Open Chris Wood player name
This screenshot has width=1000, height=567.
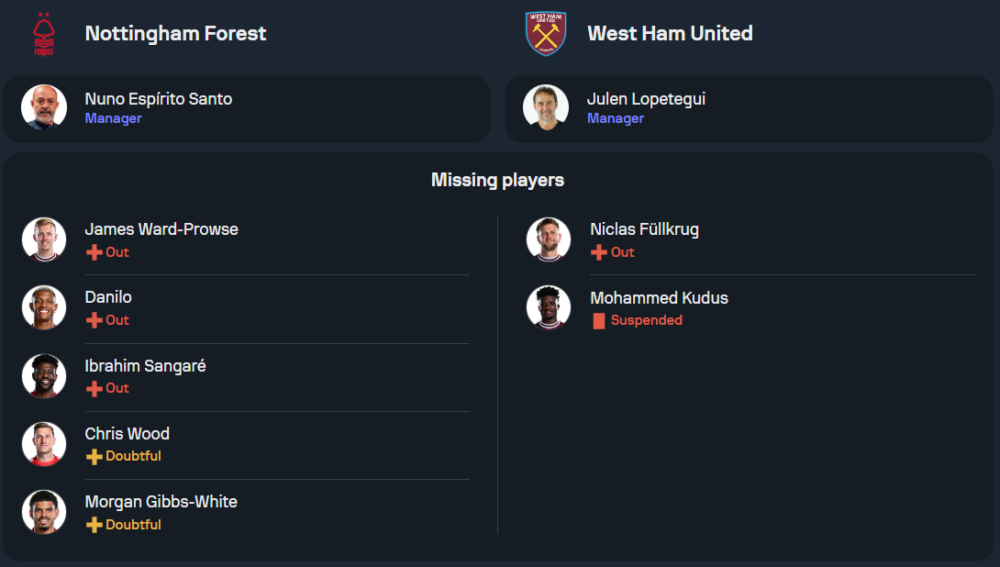coord(127,434)
